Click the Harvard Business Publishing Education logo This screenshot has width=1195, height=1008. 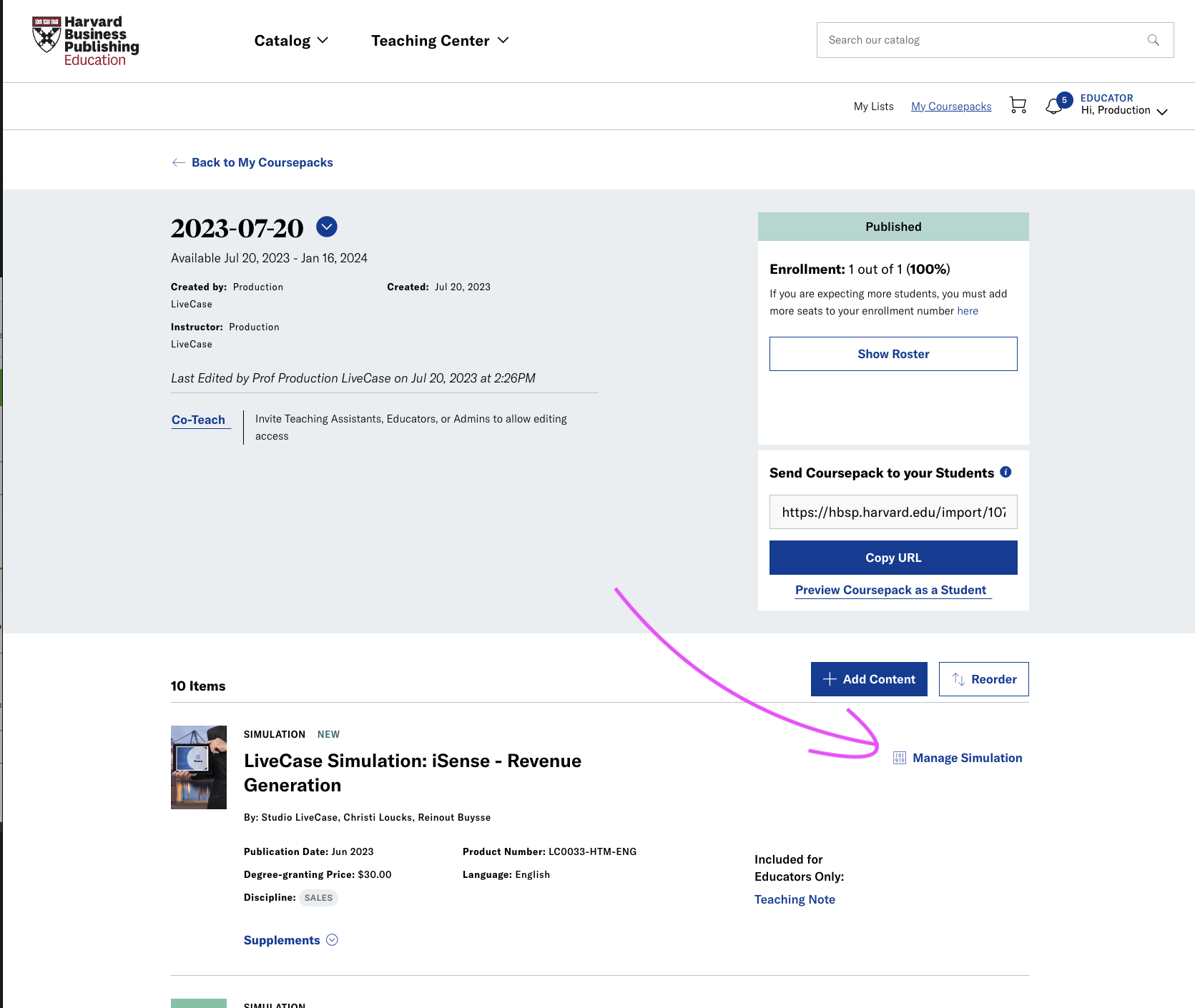point(85,41)
